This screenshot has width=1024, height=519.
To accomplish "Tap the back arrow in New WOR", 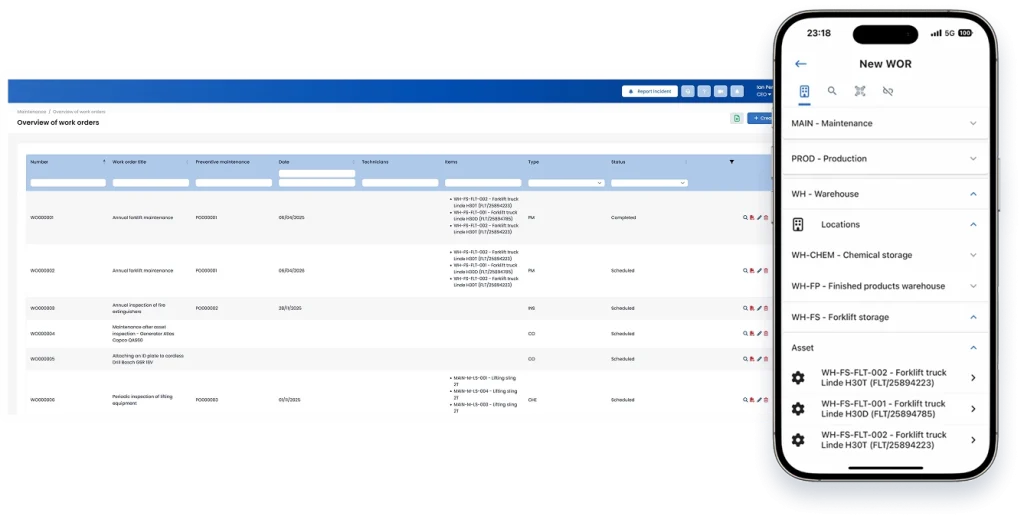I will [800, 64].
